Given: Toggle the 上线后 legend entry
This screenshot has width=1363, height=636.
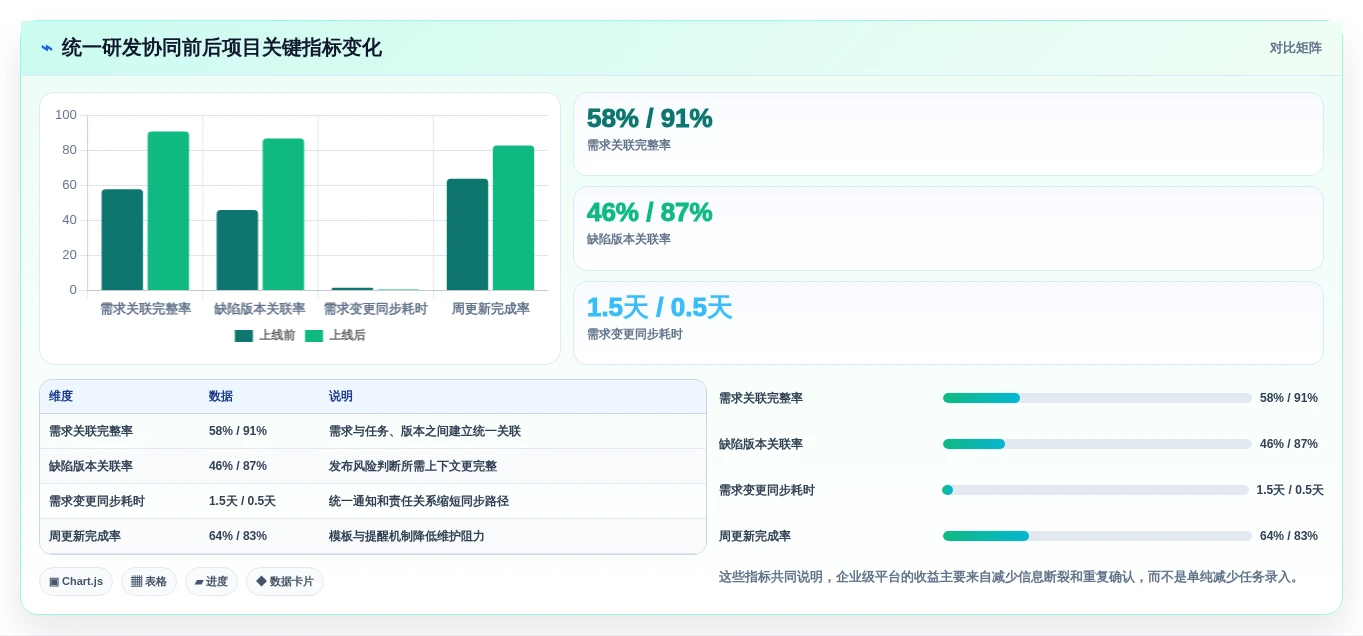Looking at the screenshot, I should click(335, 336).
